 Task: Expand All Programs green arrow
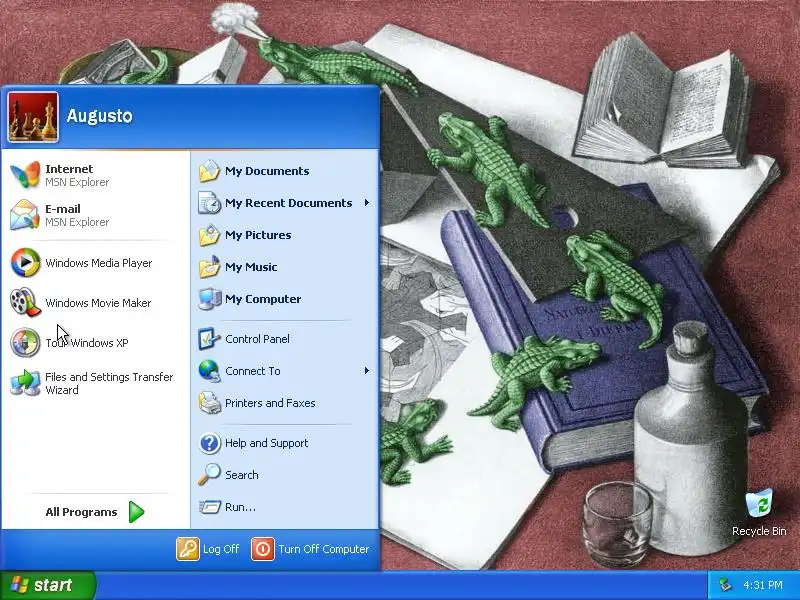tap(136, 512)
